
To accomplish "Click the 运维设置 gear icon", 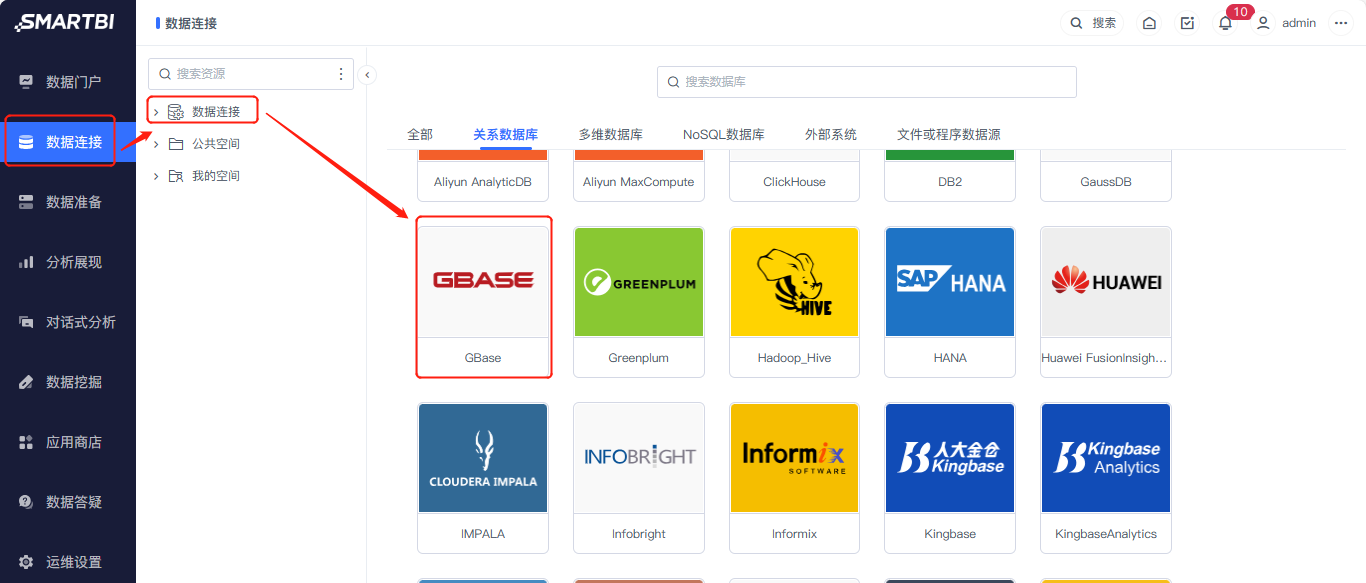I will point(26,562).
